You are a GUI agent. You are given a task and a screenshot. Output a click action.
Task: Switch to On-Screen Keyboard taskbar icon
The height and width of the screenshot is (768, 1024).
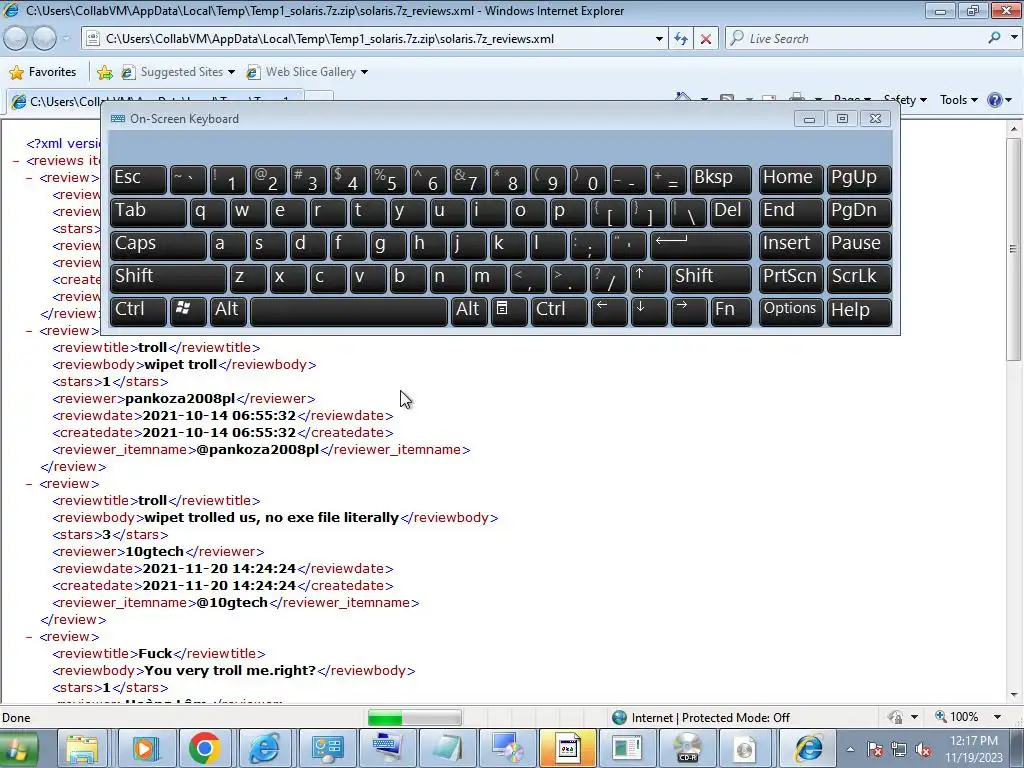387,748
